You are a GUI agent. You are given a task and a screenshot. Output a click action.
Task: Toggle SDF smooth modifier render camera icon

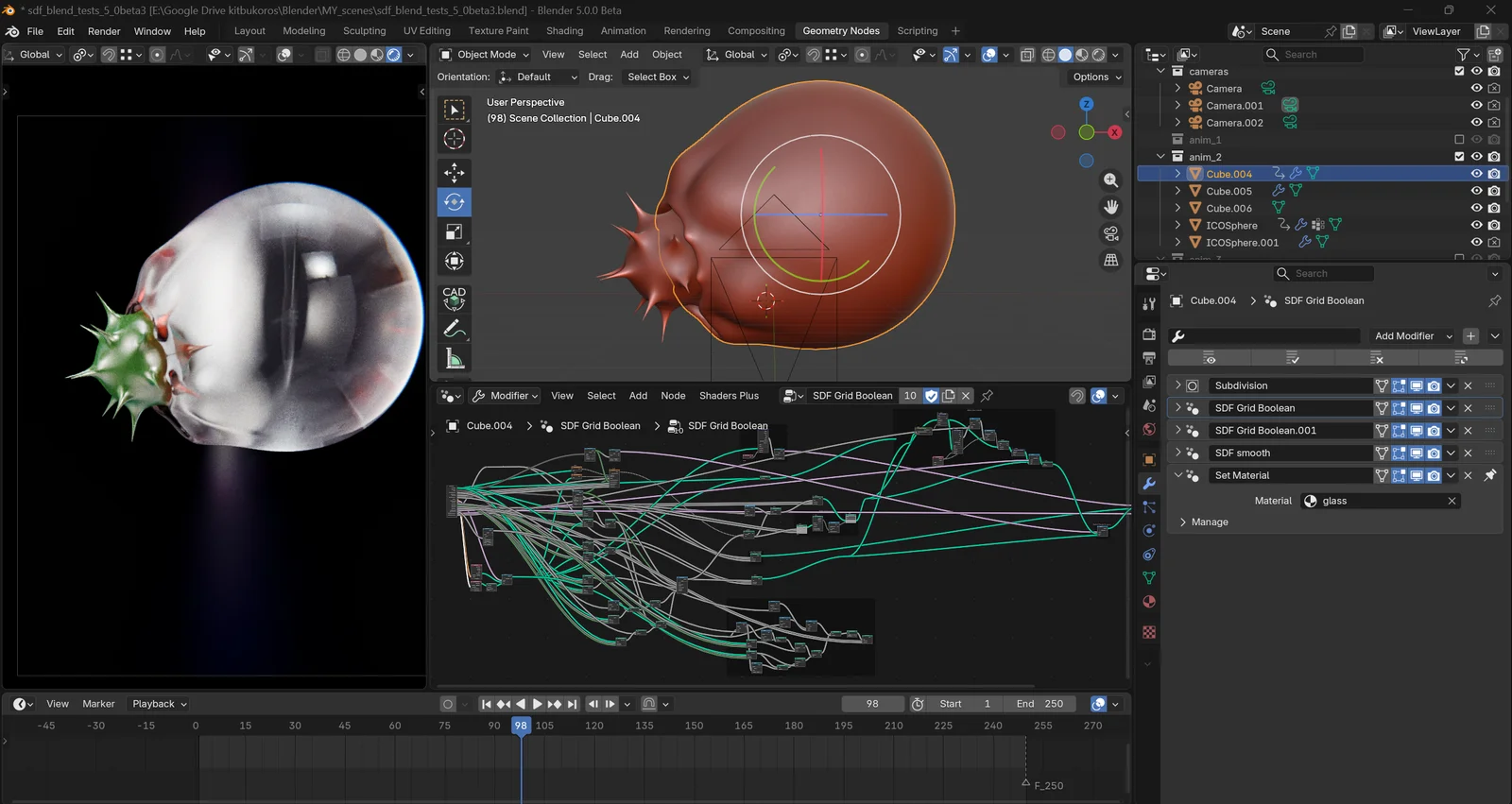1434,453
